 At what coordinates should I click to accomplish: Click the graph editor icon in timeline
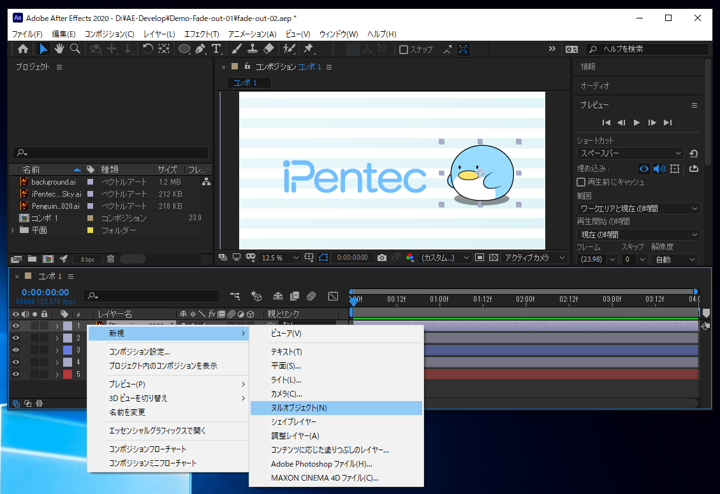click(333, 296)
